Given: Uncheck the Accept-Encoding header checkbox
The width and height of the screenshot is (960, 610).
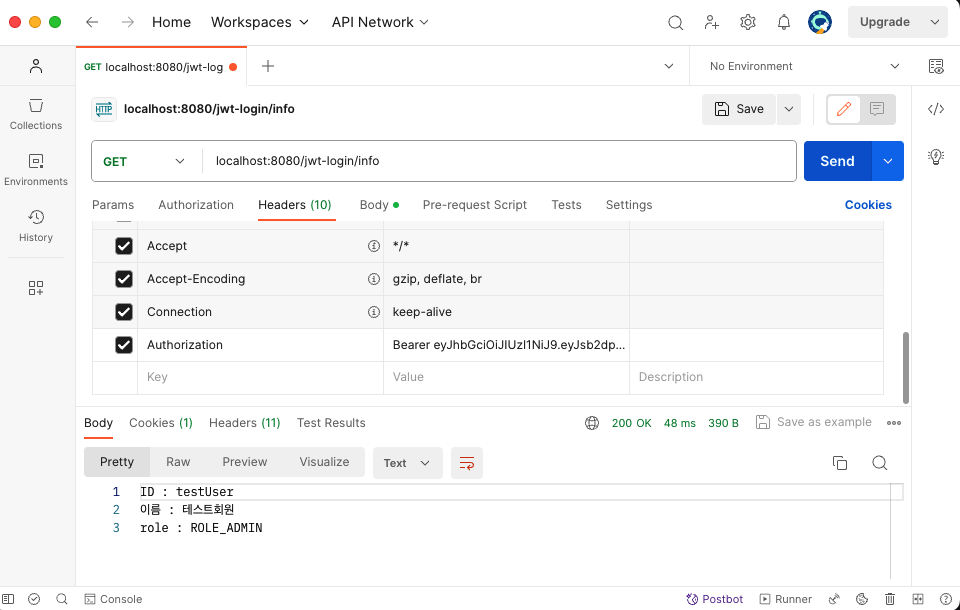Looking at the screenshot, I should pos(124,279).
